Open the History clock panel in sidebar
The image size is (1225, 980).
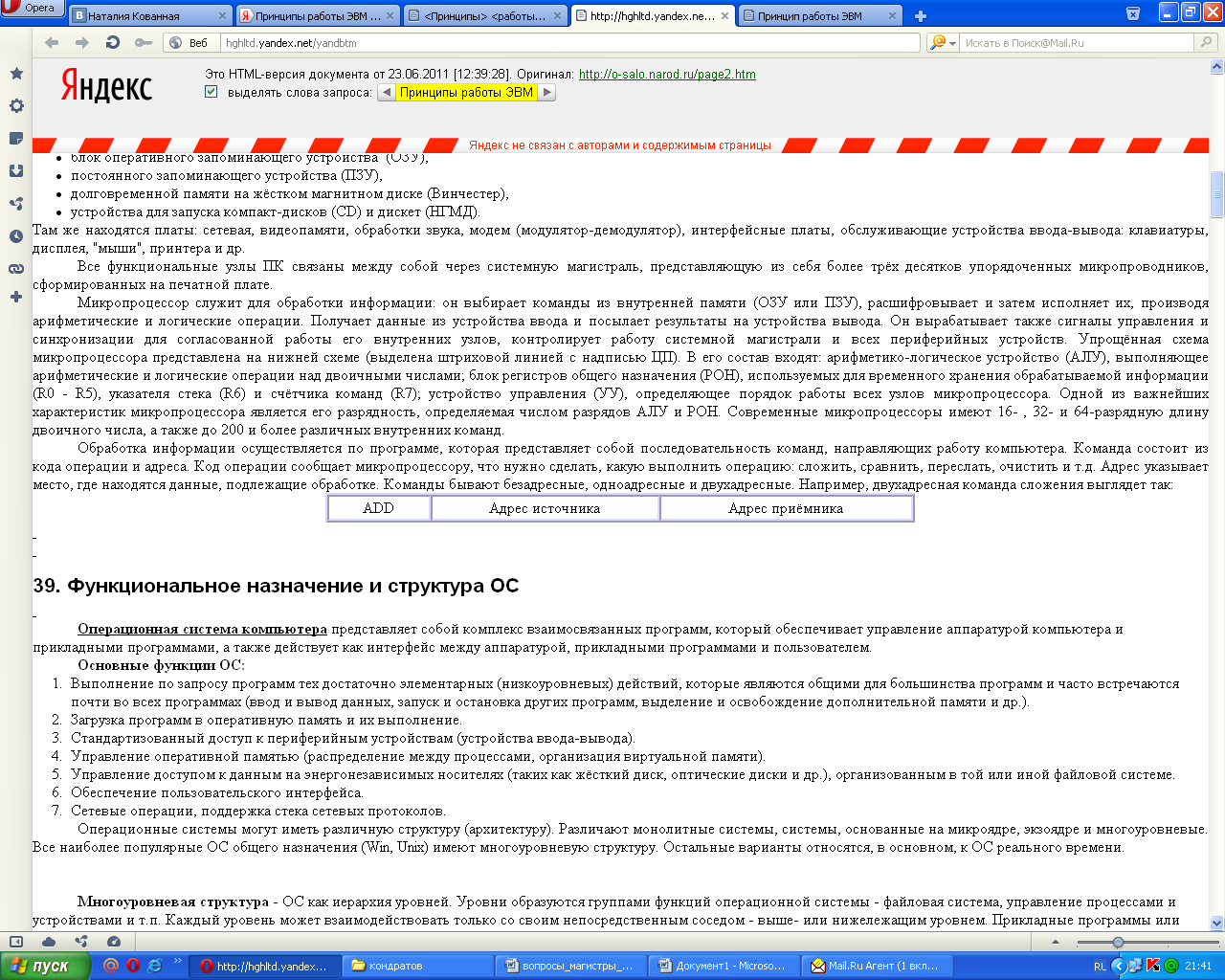tap(16, 235)
